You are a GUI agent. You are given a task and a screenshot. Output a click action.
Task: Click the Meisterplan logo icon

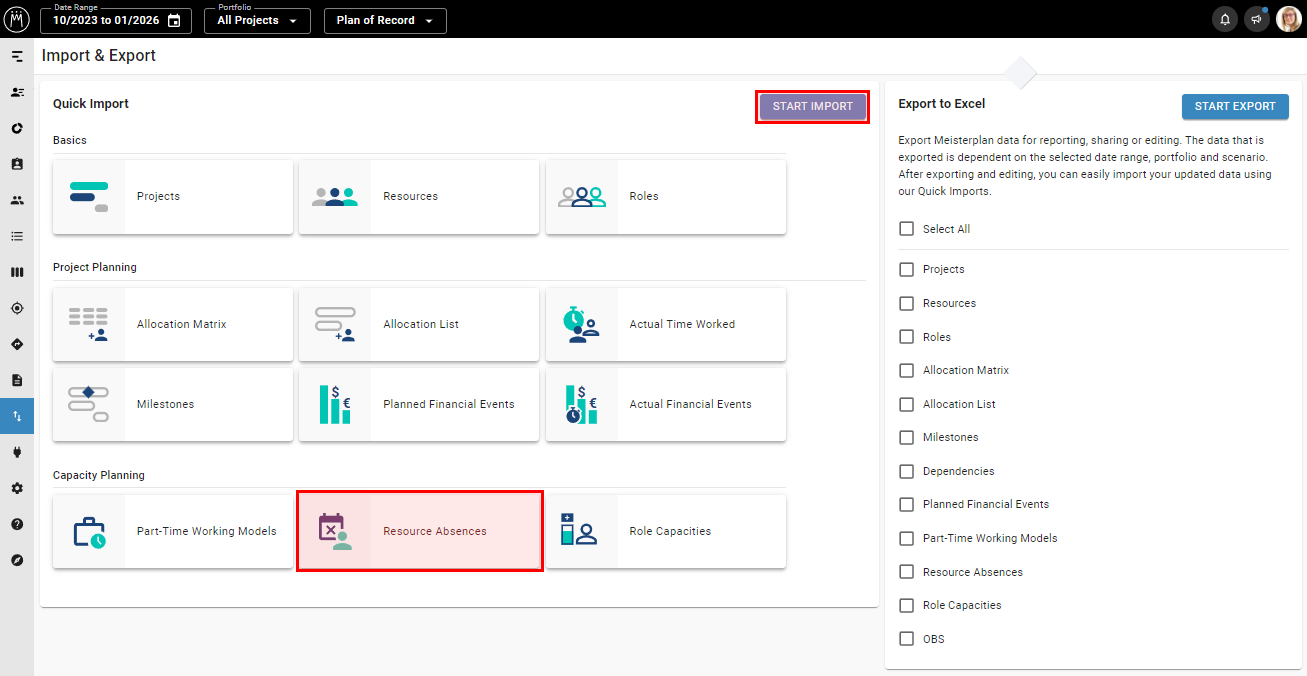click(17, 19)
